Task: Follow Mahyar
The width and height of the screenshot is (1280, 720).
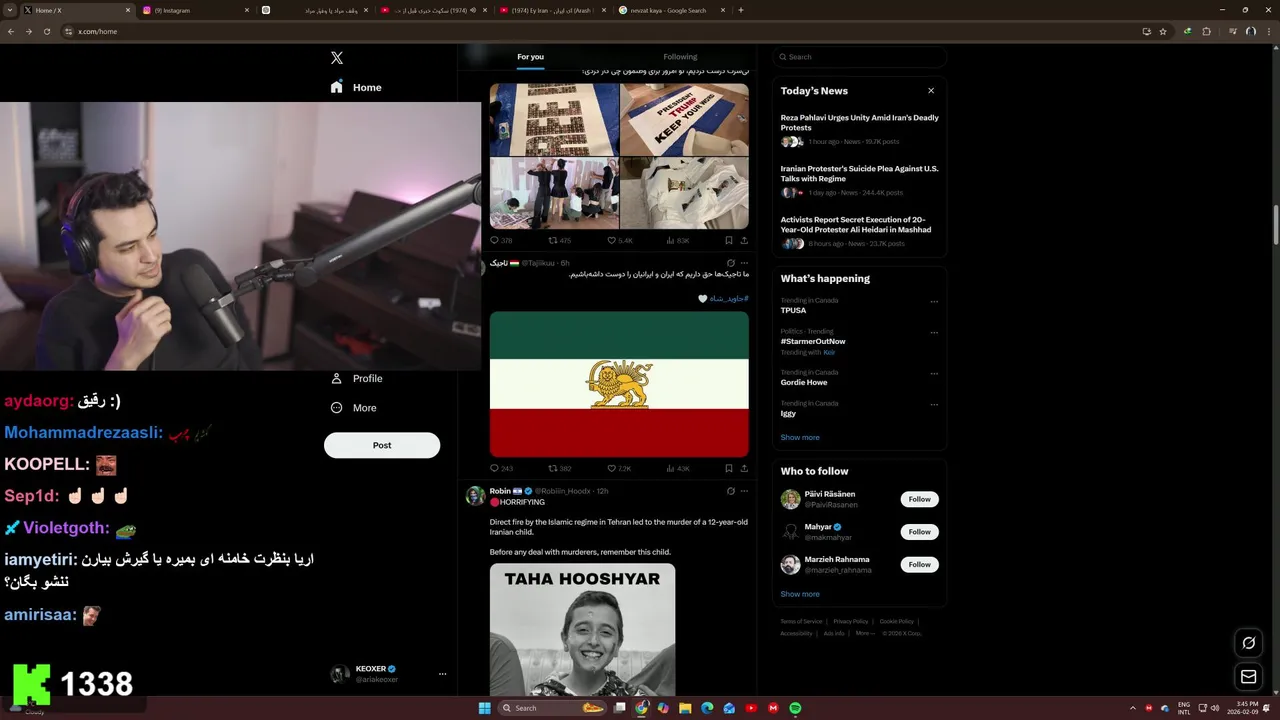Action: [919, 532]
